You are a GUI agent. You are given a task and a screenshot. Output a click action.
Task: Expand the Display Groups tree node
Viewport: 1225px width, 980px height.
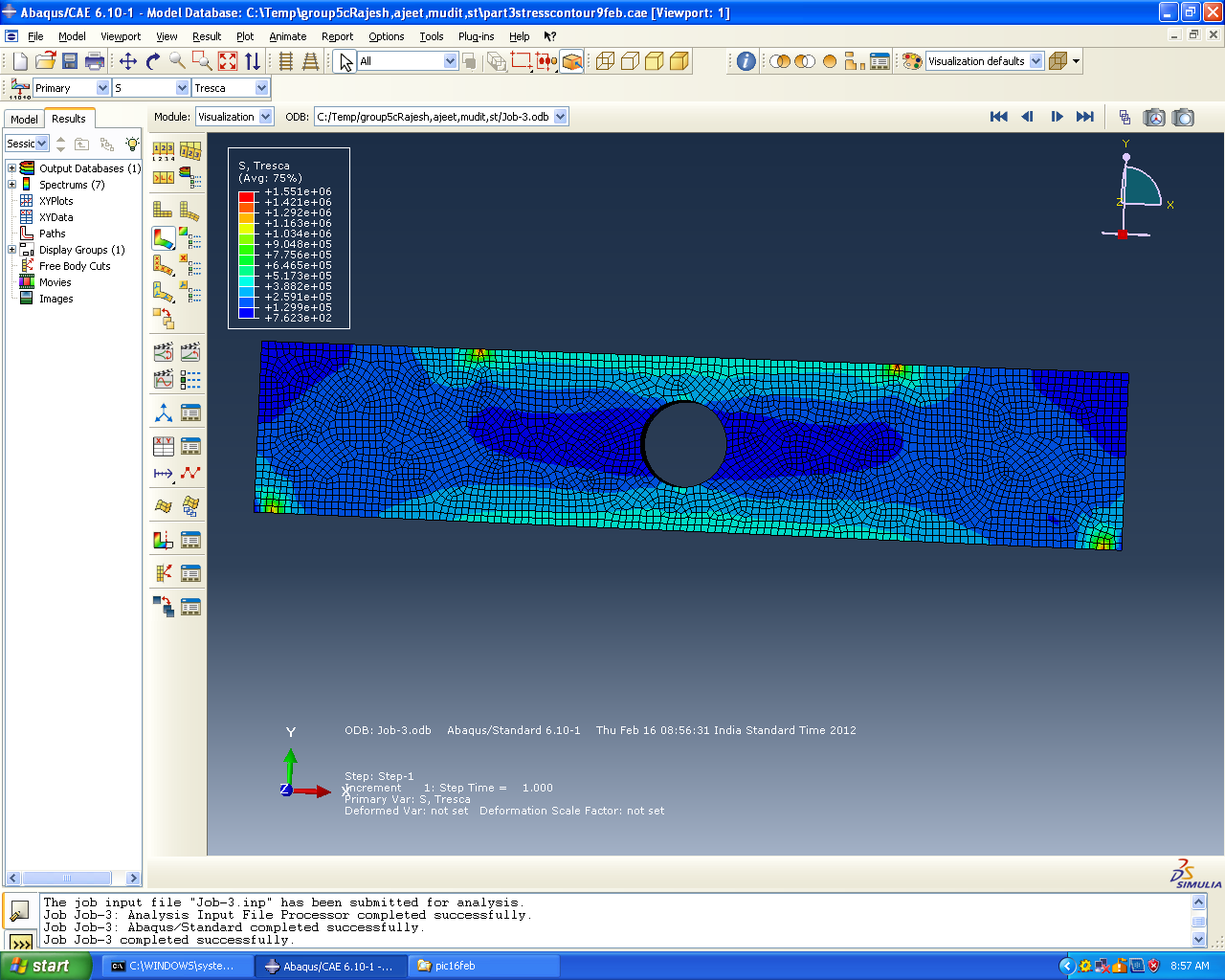coord(11,250)
